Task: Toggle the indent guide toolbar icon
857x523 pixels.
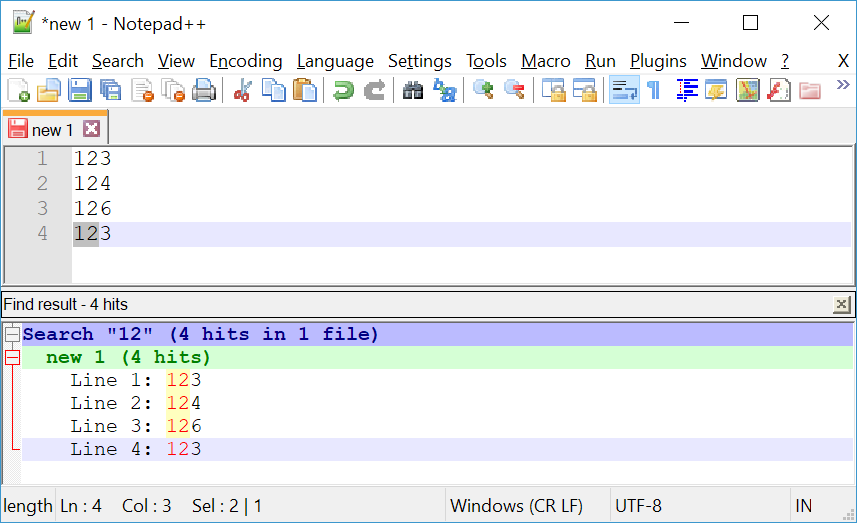Action: point(686,90)
